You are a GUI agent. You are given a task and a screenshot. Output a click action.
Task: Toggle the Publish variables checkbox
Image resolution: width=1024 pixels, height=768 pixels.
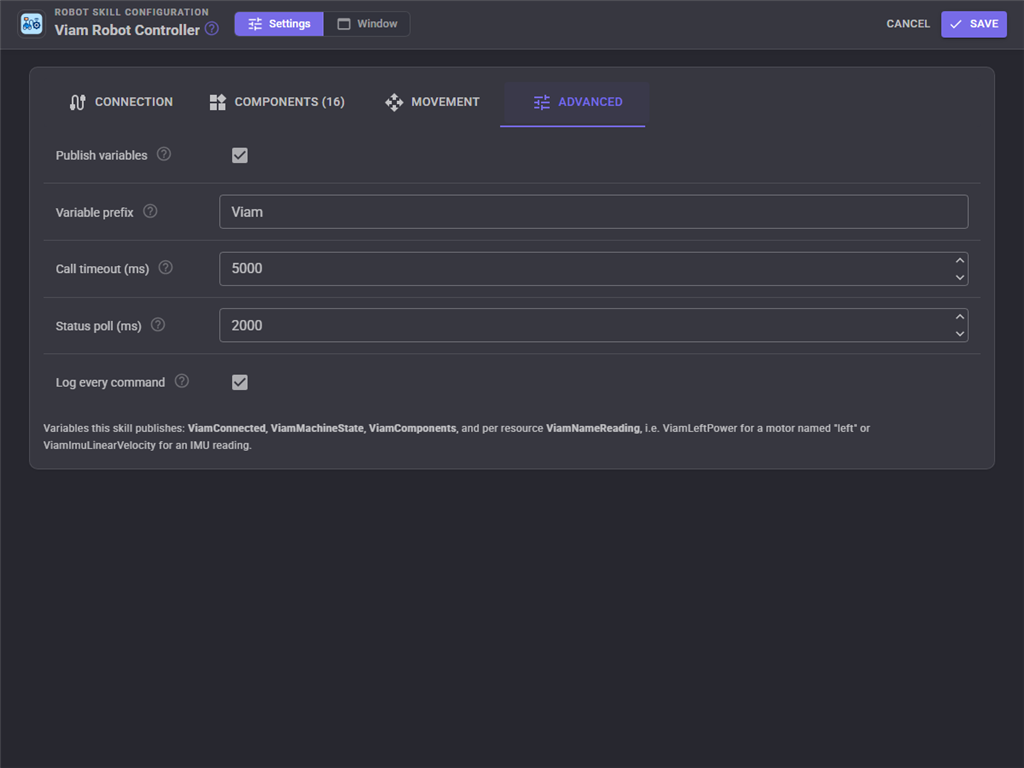240,155
